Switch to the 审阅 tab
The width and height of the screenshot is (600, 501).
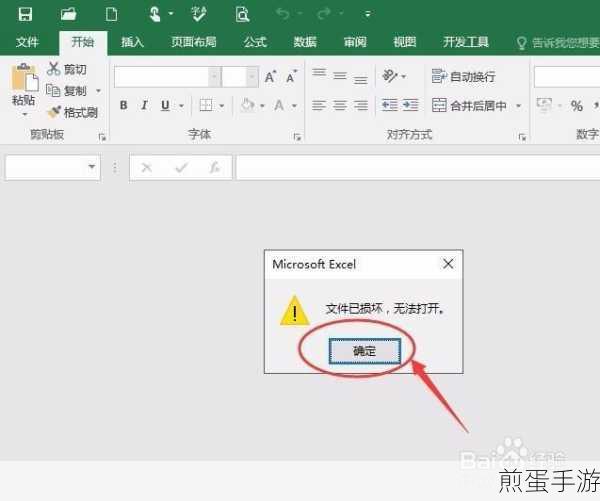tap(355, 42)
